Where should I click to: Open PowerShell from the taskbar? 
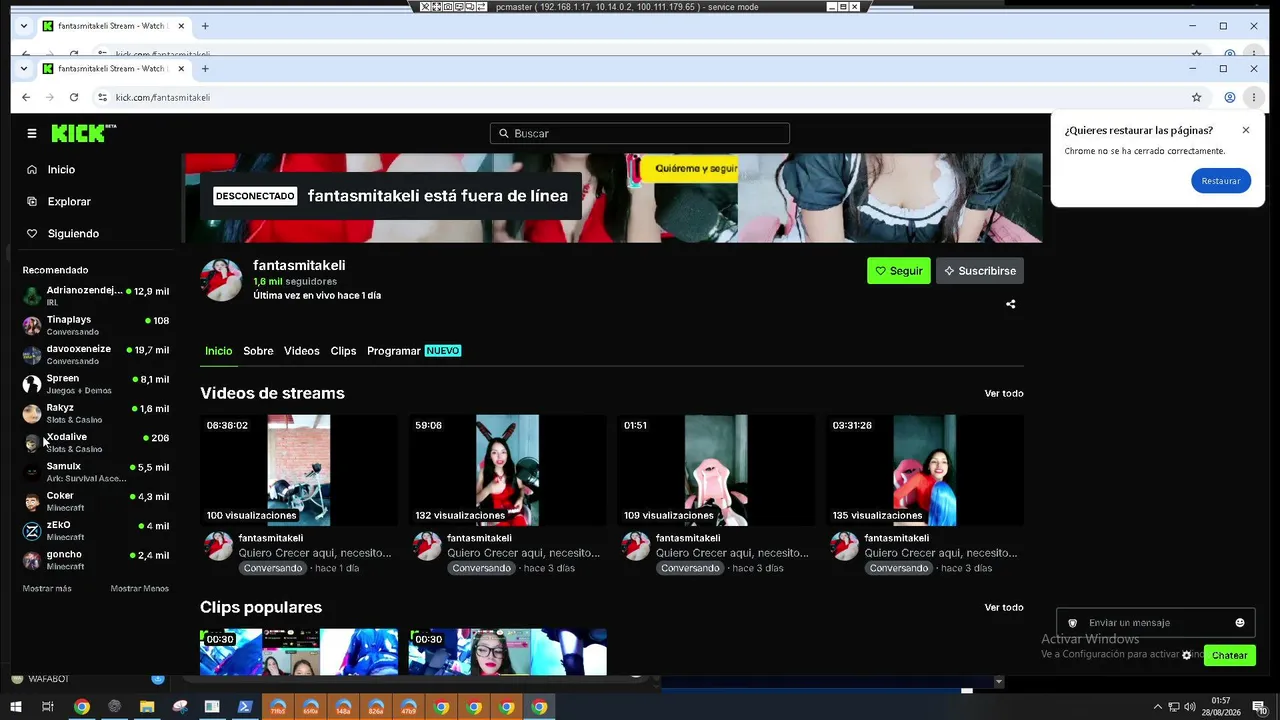pos(245,707)
